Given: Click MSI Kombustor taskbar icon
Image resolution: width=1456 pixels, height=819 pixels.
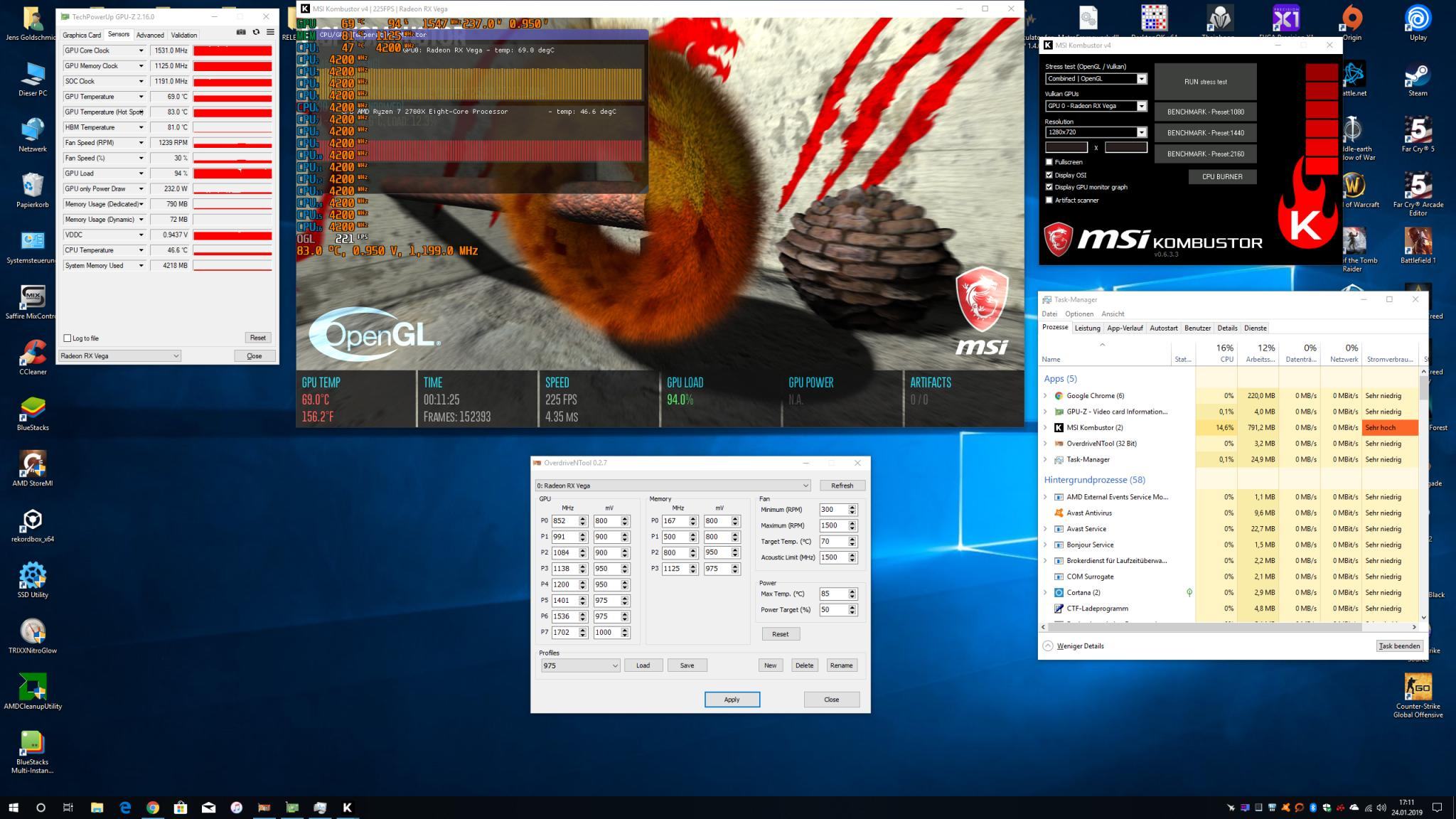Looking at the screenshot, I should coord(347,808).
